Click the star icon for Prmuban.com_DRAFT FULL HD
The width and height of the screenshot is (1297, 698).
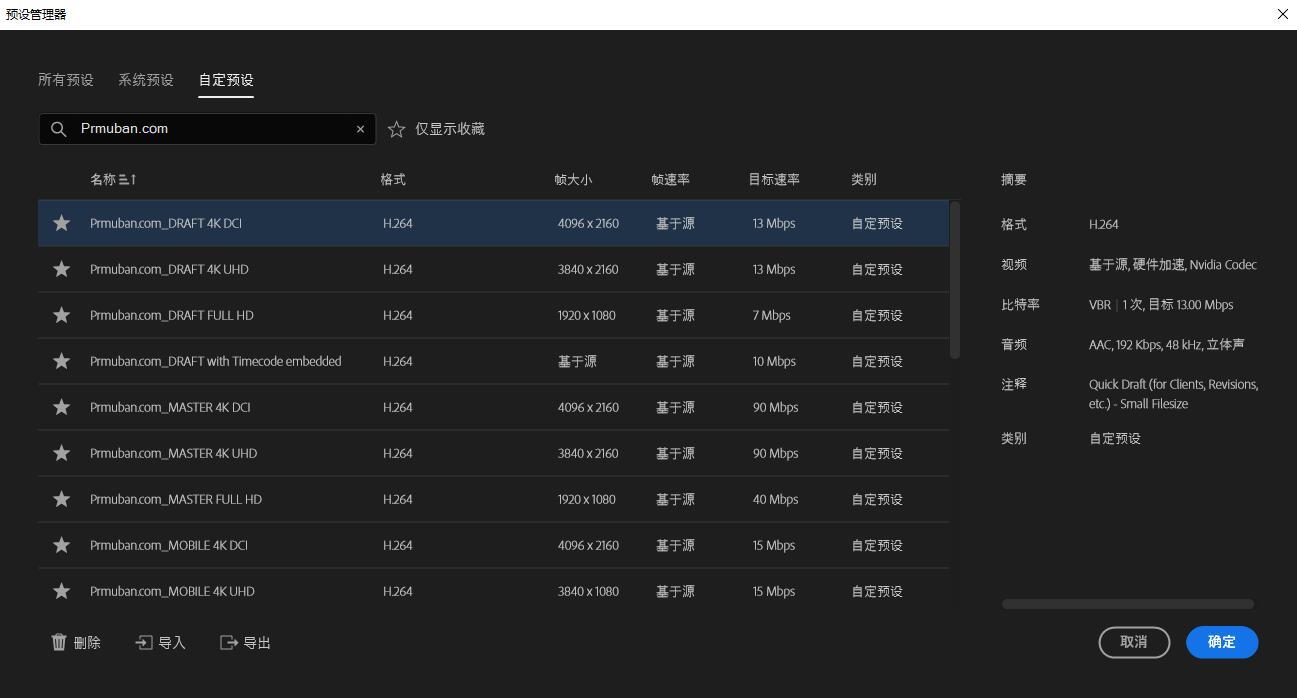61,315
